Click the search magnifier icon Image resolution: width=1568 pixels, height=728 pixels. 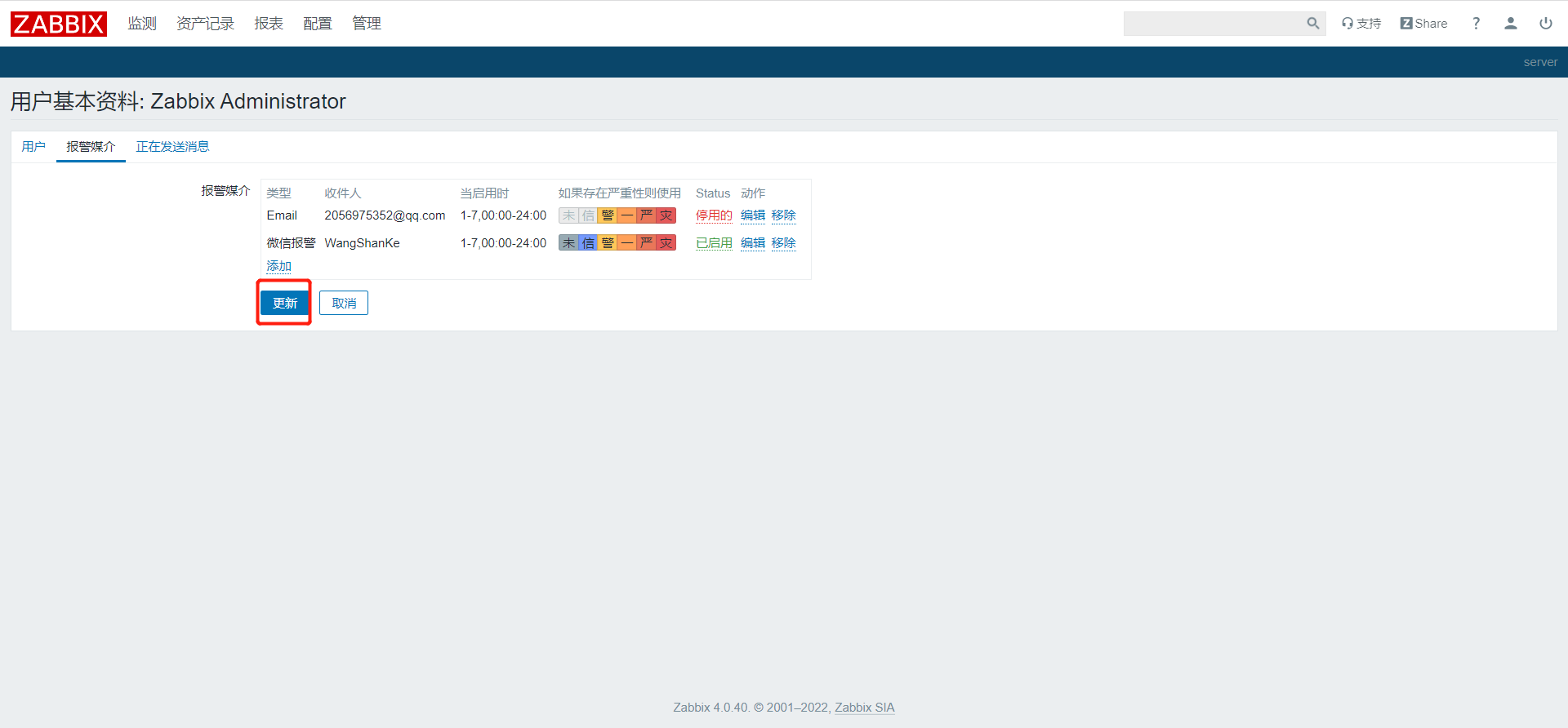coord(1313,24)
